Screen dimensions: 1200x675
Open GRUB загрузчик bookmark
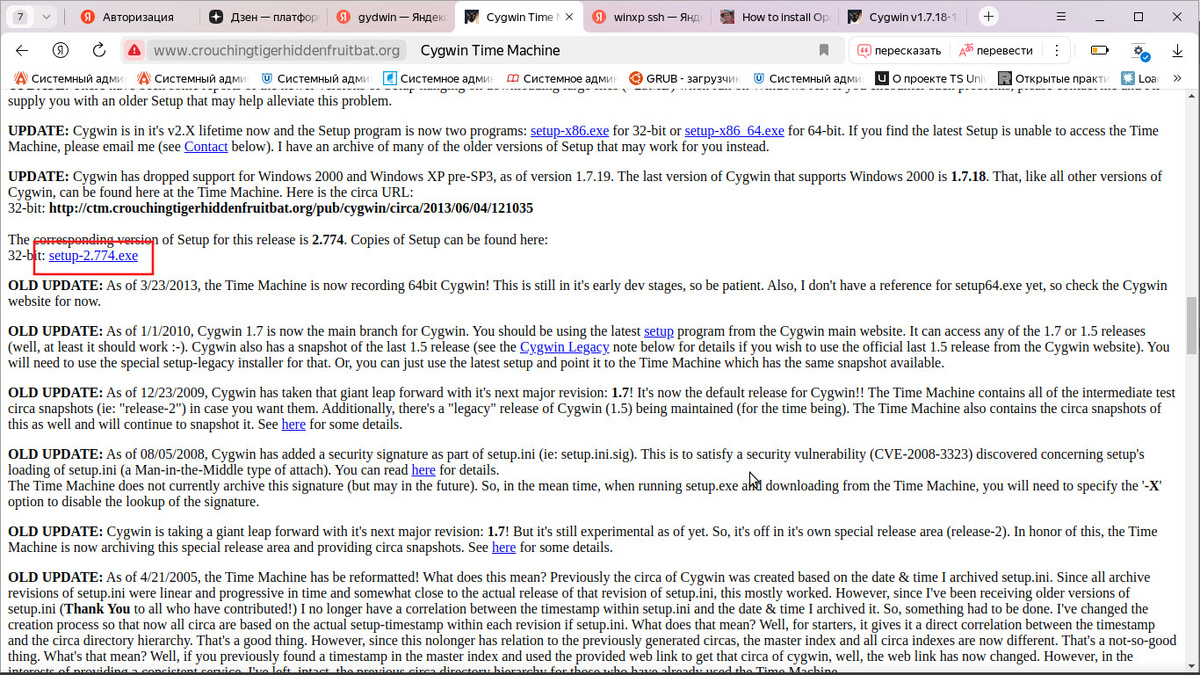click(x=684, y=78)
